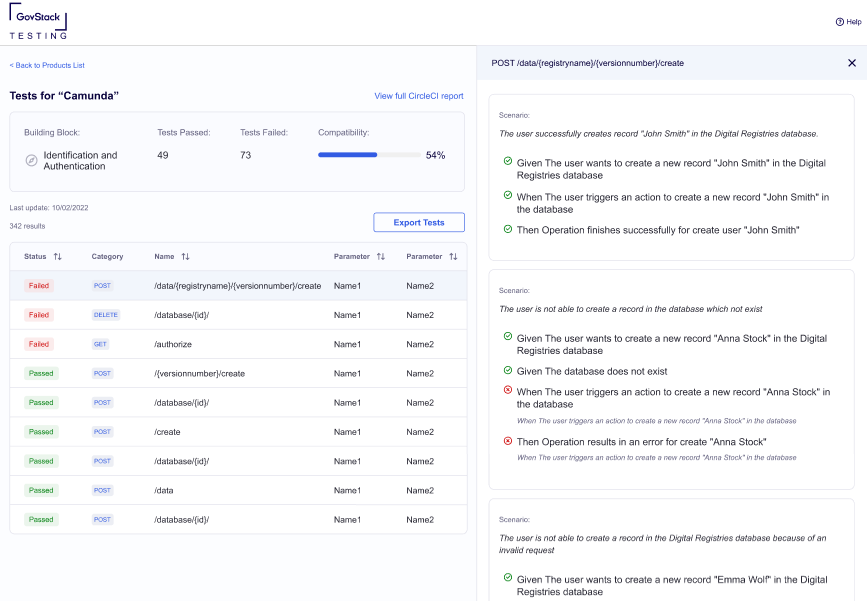Select the /create test row
The width and height of the screenshot is (867, 601).
pyautogui.click(x=238, y=432)
